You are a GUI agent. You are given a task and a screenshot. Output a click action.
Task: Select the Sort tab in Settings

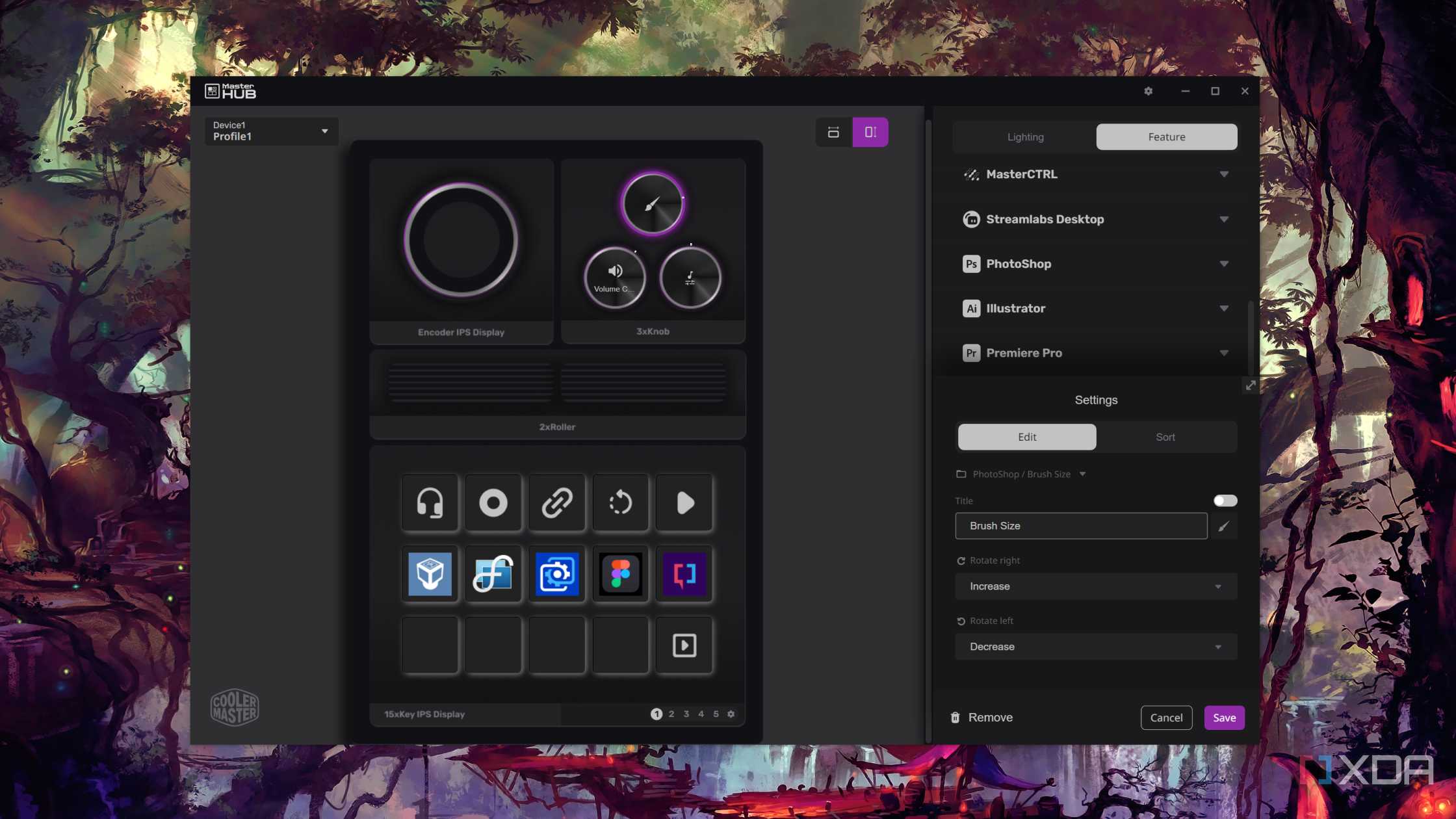click(1165, 437)
